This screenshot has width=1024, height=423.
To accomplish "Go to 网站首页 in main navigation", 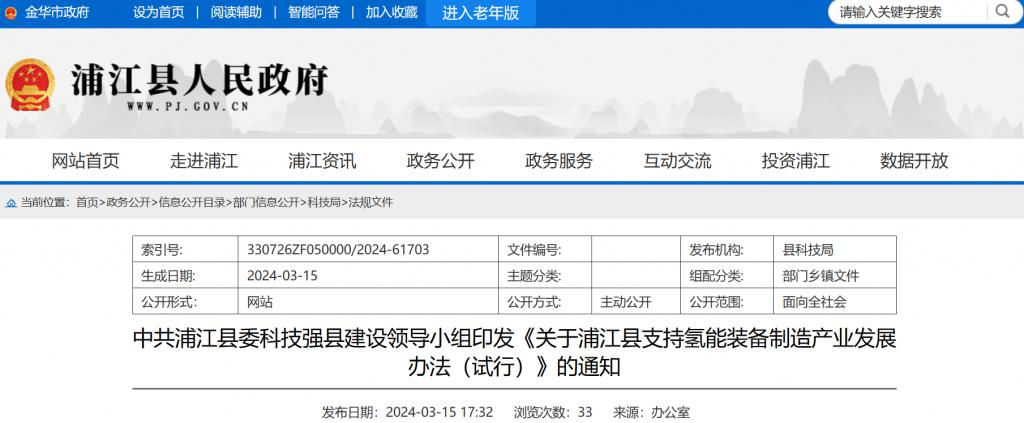I will (85, 160).
